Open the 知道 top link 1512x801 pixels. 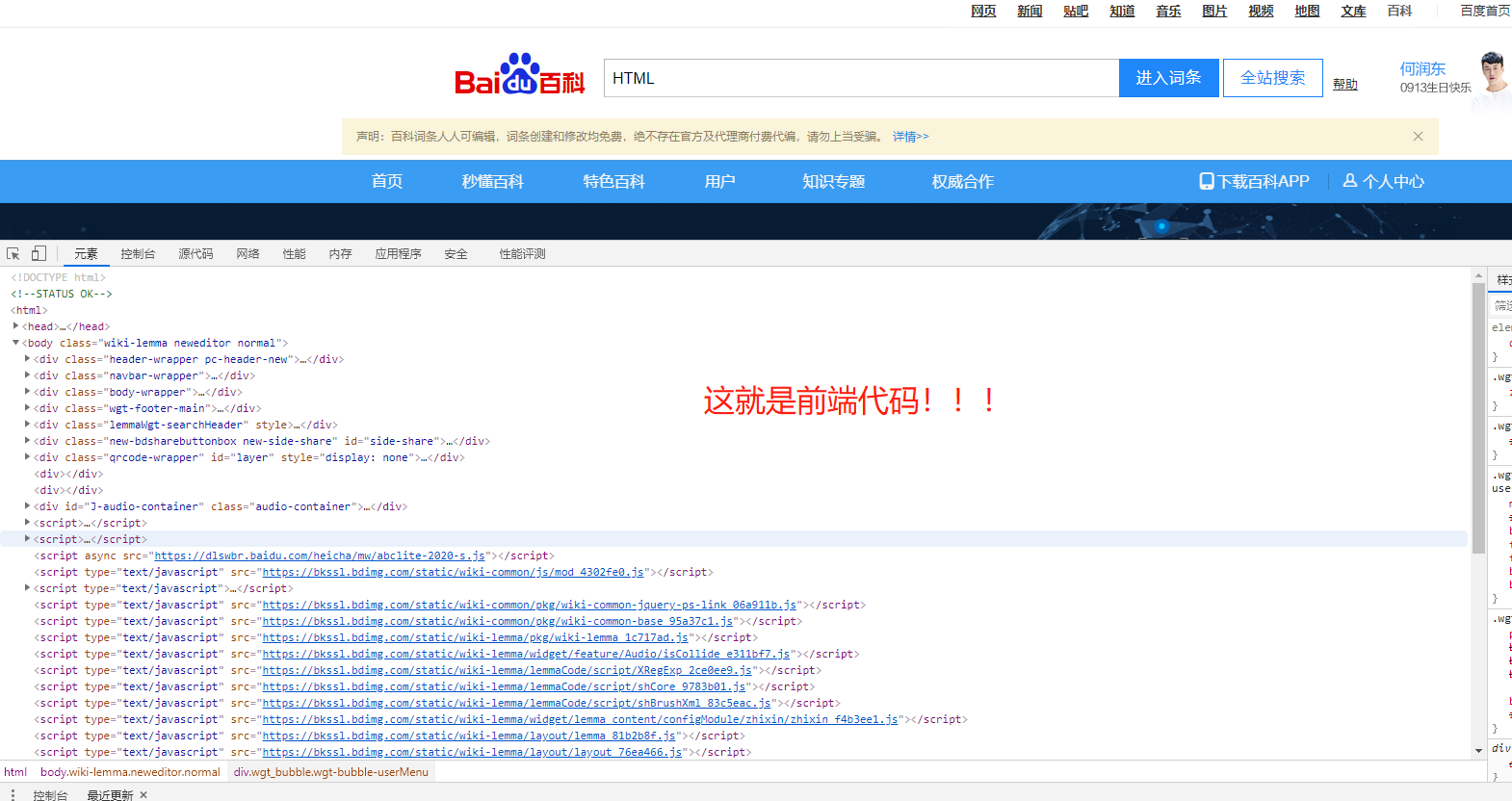tap(1122, 11)
